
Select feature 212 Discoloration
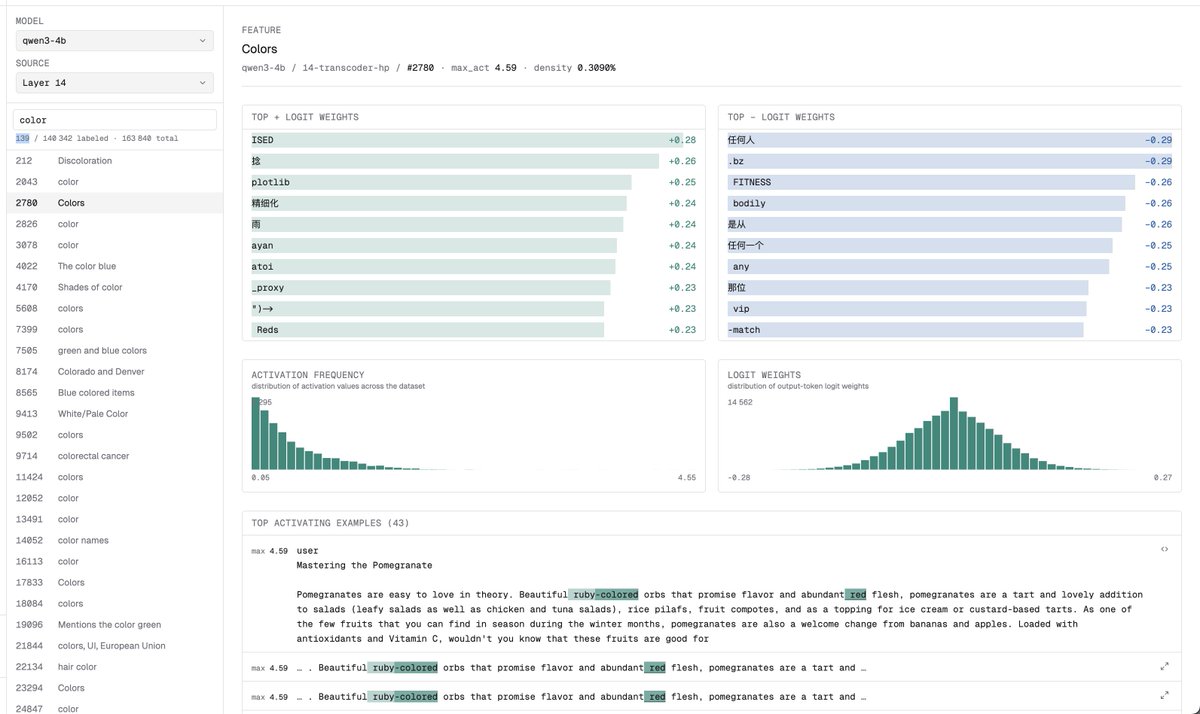114,161
